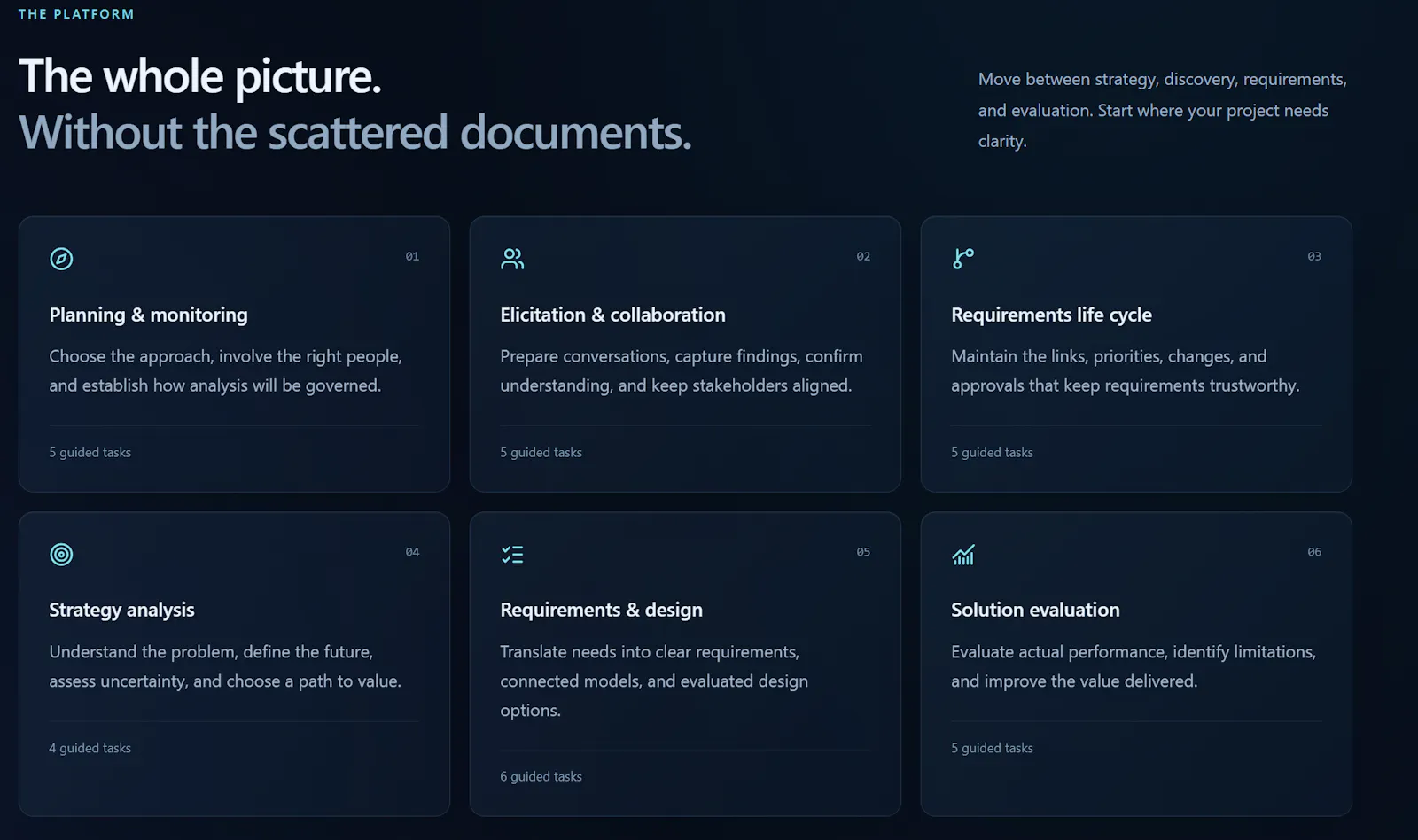Image resolution: width=1418 pixels, height=840 pixels.
Task: Click the target icon on Strategy analysis card
Action: coord(61,555)
